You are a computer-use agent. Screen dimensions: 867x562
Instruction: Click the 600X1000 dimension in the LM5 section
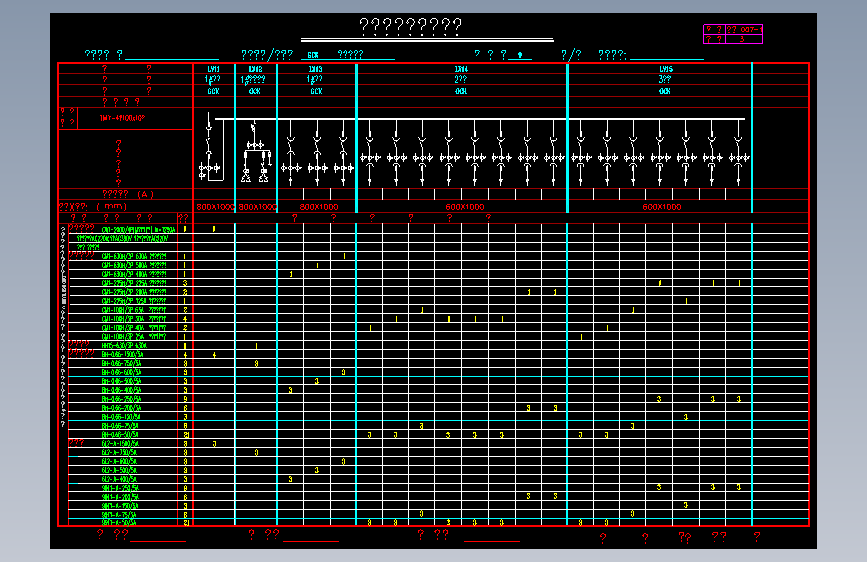click(661, 207)
